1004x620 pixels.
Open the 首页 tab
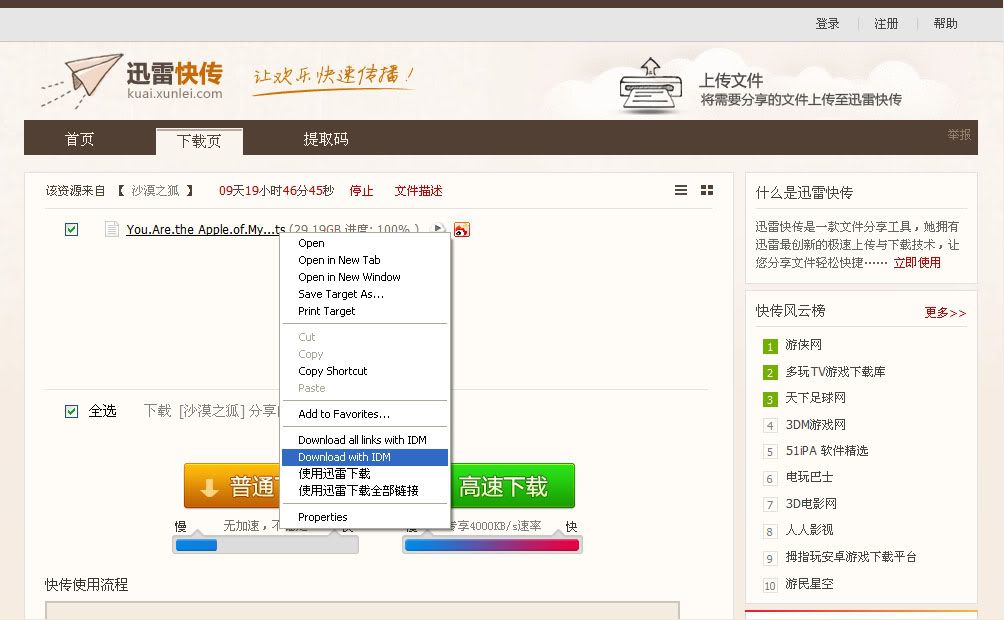(x=79, y=139)
